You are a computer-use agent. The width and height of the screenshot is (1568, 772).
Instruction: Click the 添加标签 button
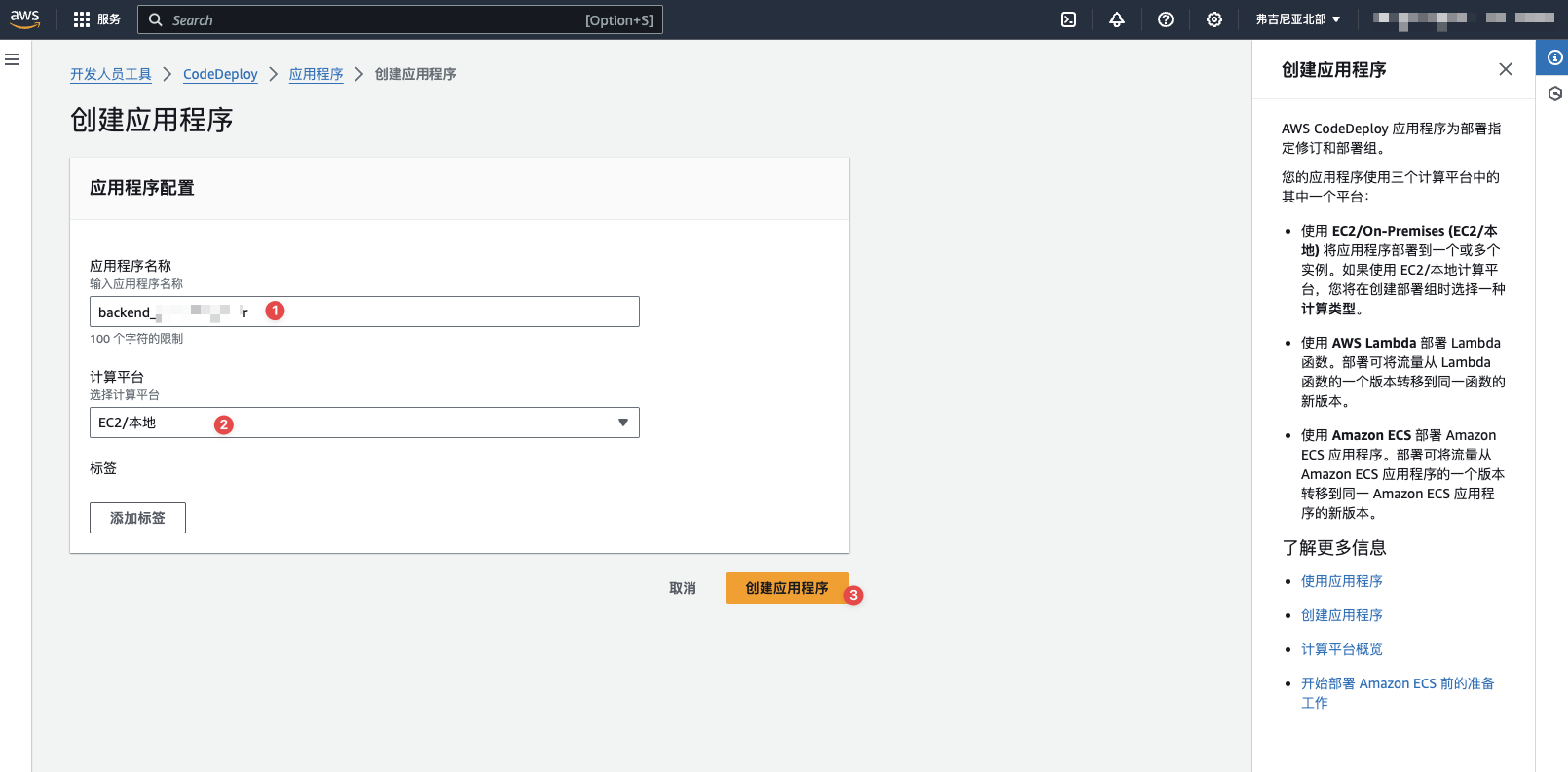click(137, 518)
